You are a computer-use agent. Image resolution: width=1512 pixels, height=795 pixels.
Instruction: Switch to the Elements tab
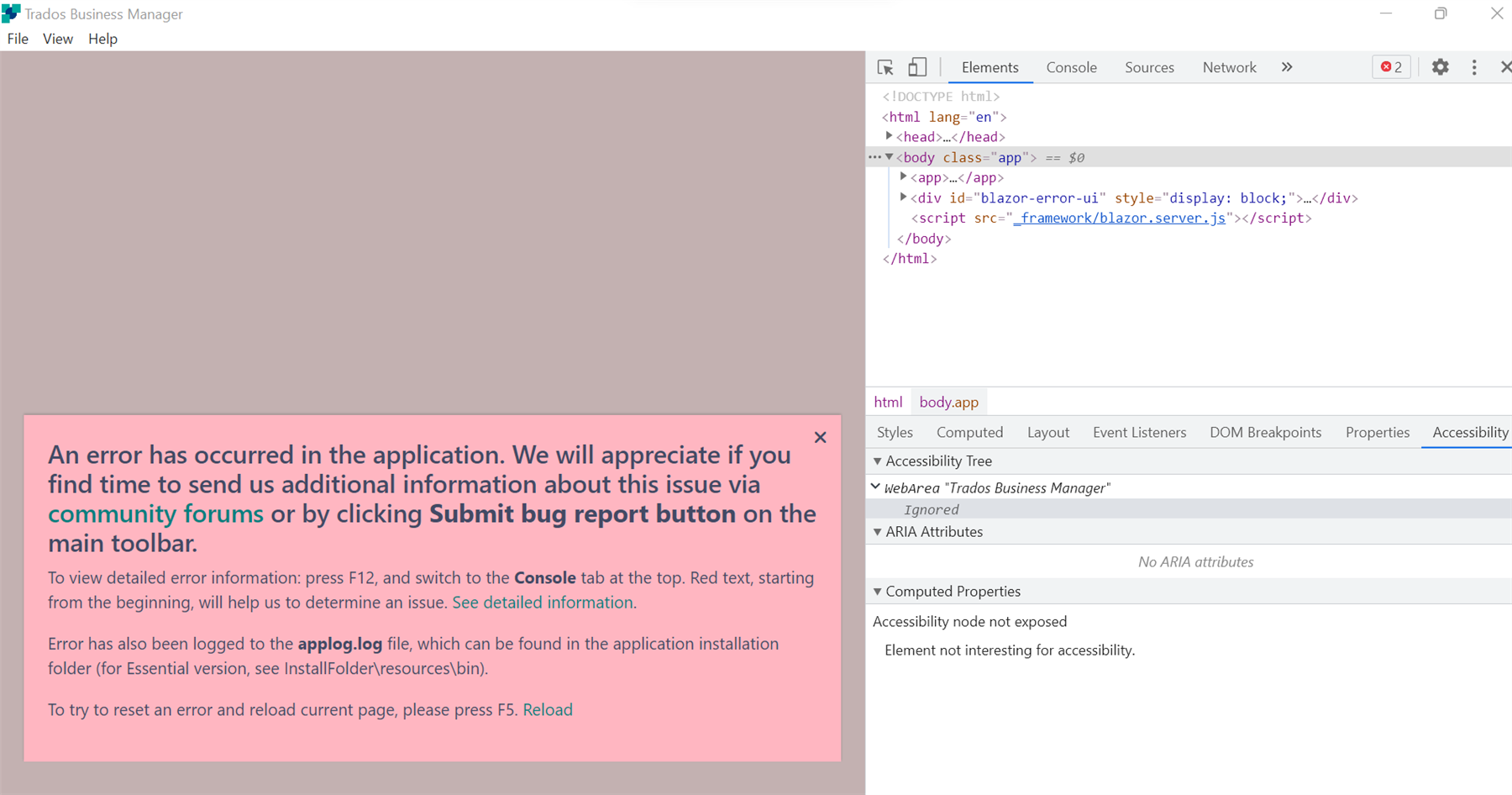(x=990, y=67)
